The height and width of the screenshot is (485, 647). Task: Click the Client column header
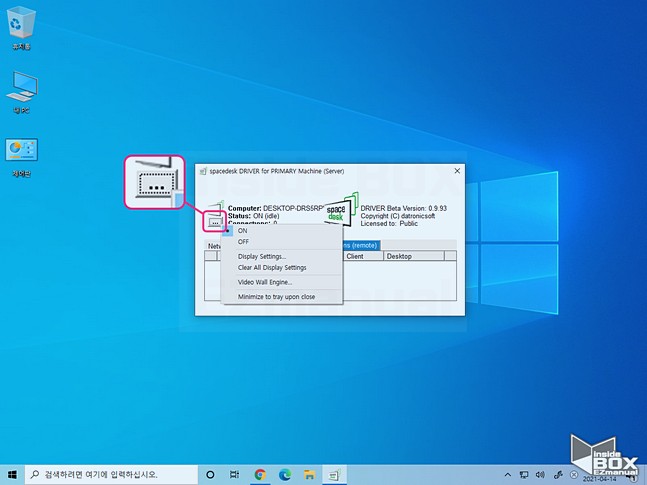(362, 256)
